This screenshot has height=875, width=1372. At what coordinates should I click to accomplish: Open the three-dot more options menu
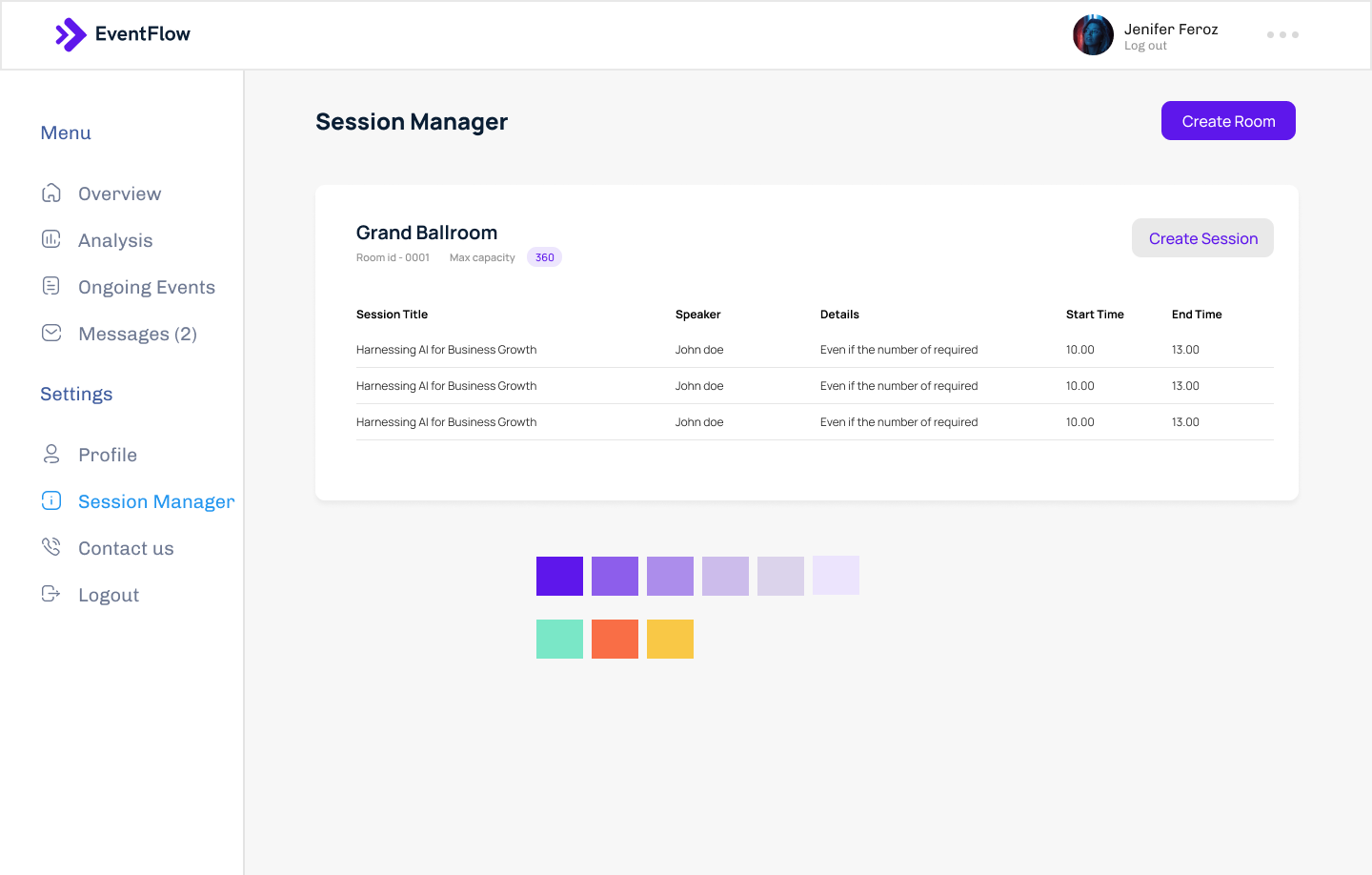1282,34
